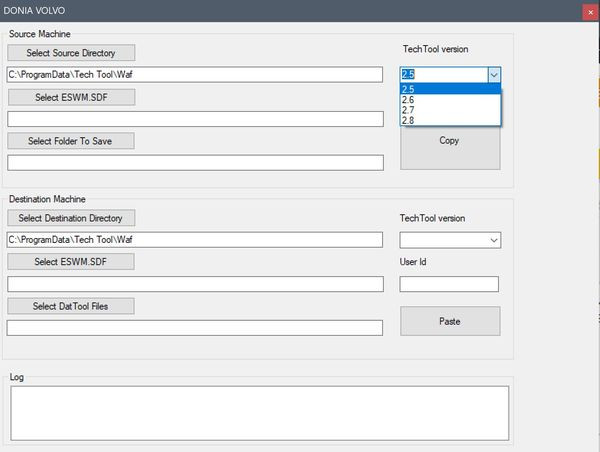
Task: Select version 2.7 in the list
Action: pos(449,110)
